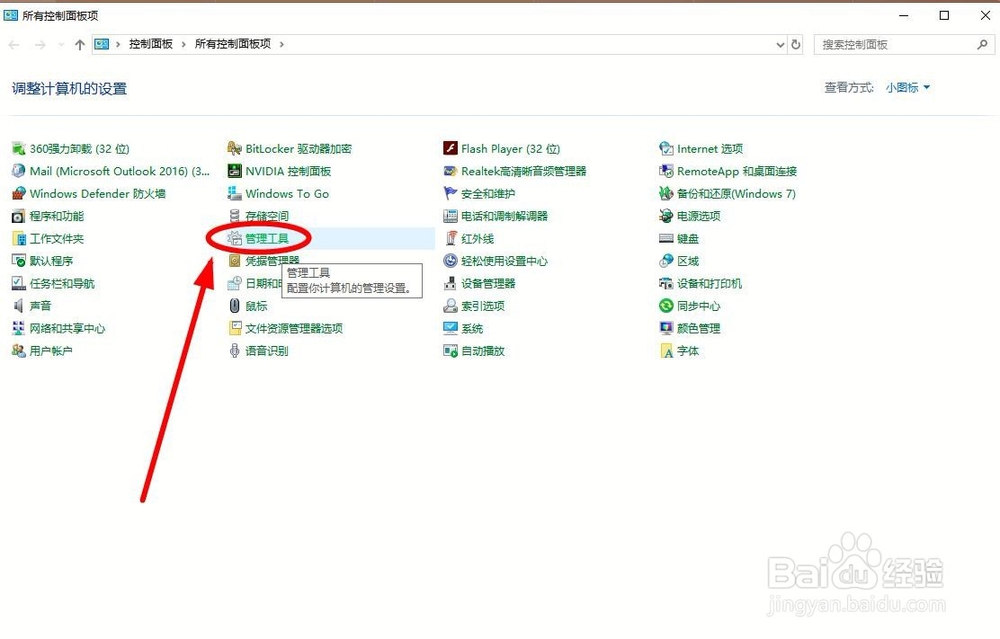Click the 红外线 icon
Screen dimensions: 1000x639
[x=450, y=239]
